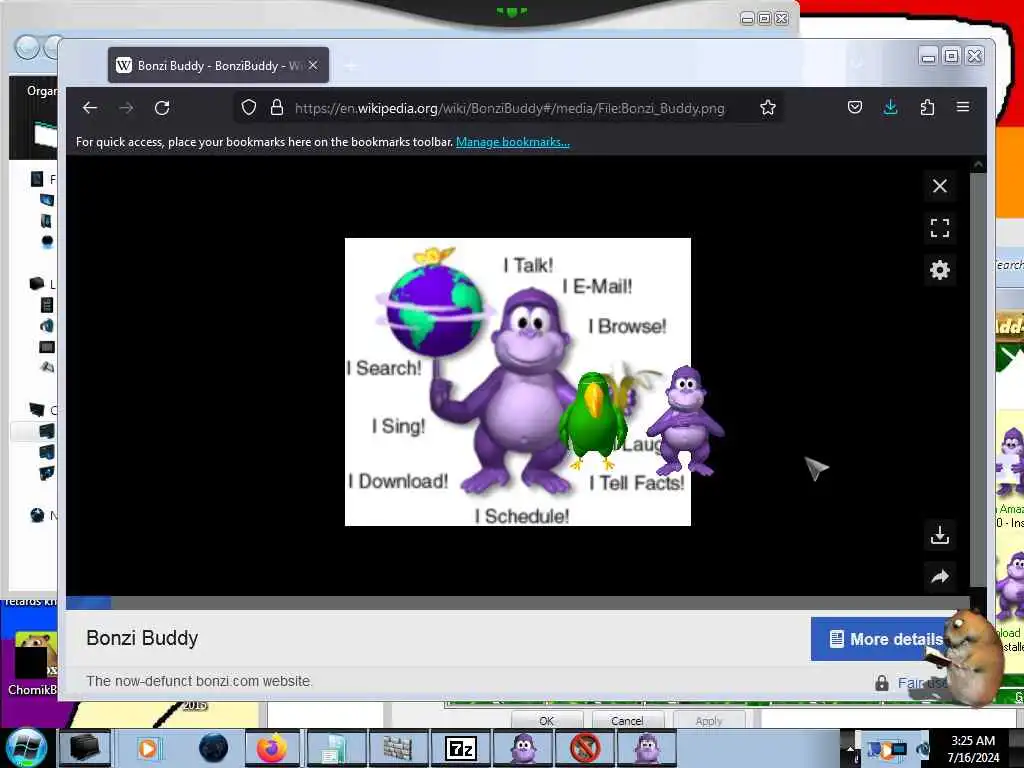
Task: Open ChomikBox desktop shortcut
Action: (x=33, y=663)
